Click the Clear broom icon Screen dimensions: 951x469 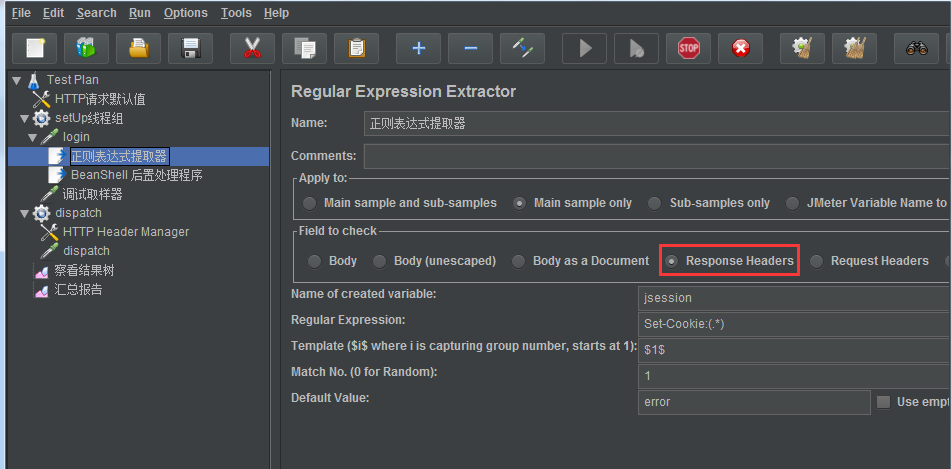coord(802,49)
